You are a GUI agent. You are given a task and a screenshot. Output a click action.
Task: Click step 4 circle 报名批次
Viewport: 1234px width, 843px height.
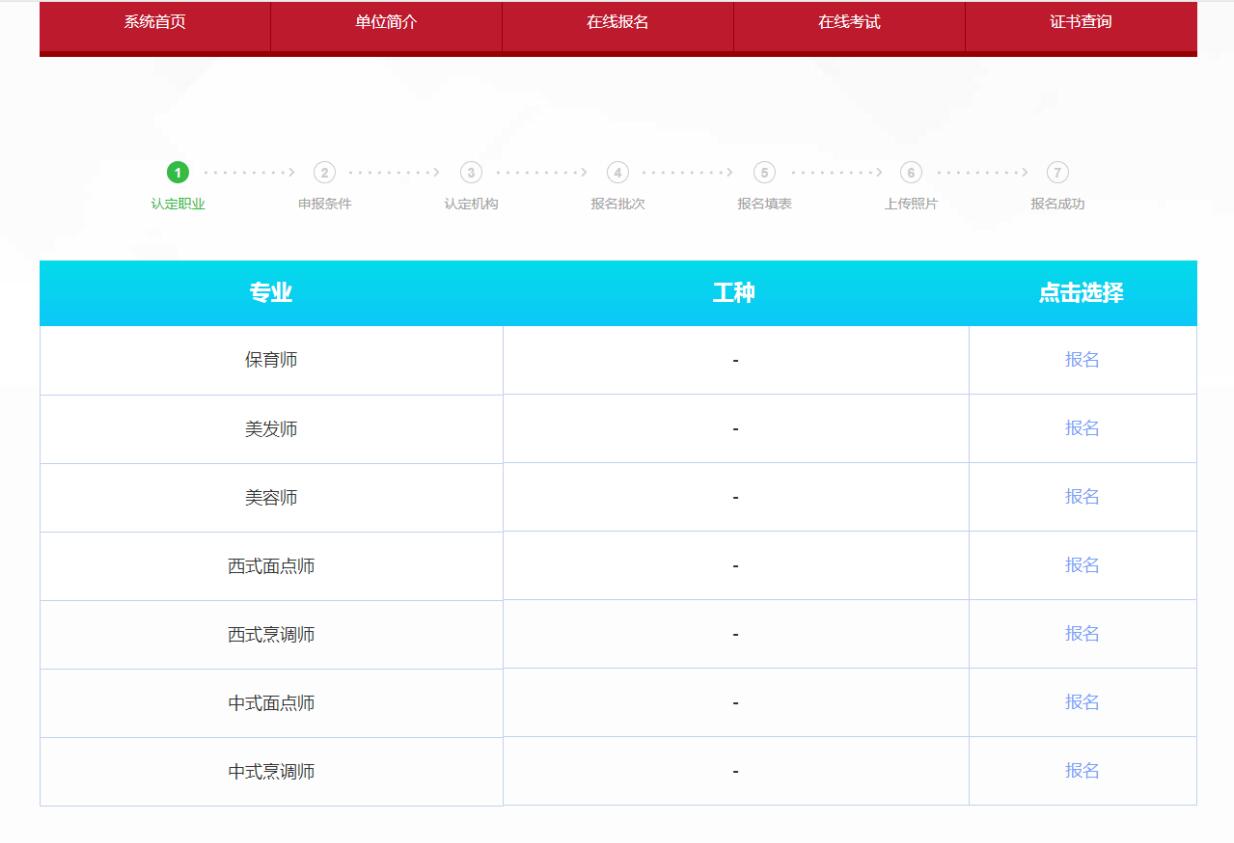tap(618, 172)
